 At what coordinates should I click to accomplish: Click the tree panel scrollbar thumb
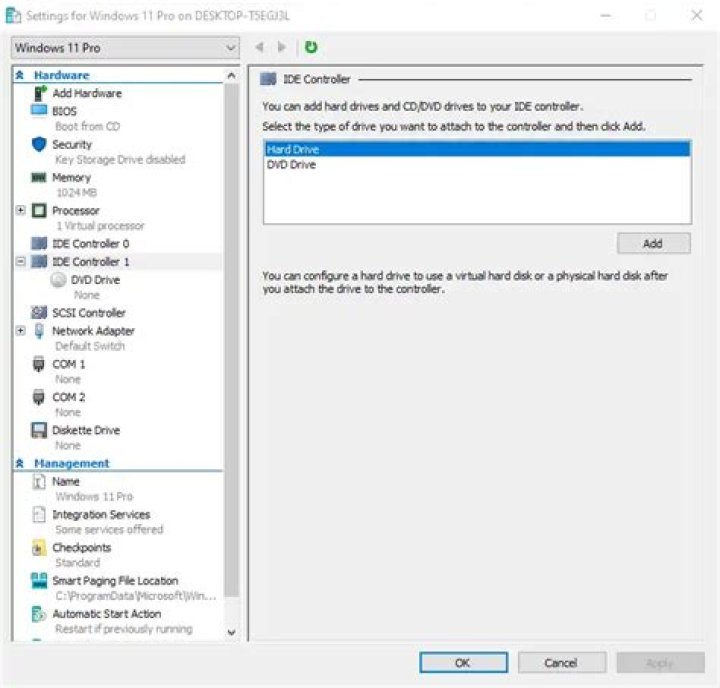pos(232,340)
